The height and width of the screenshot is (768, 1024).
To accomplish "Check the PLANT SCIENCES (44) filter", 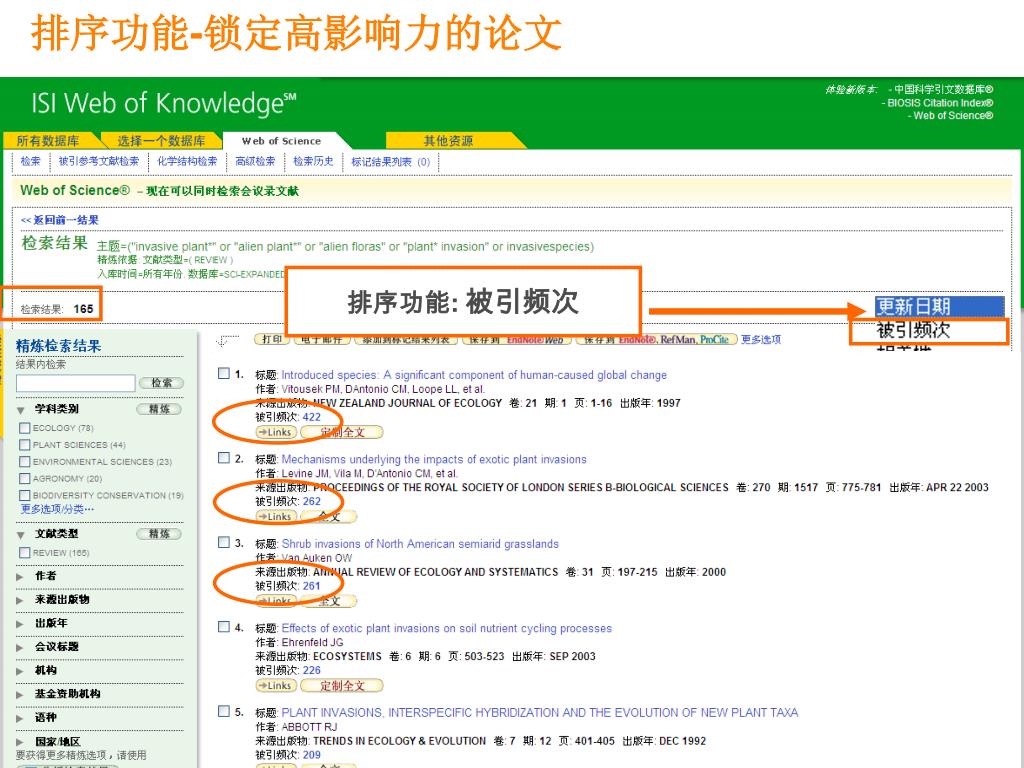I will coord(25,445).
